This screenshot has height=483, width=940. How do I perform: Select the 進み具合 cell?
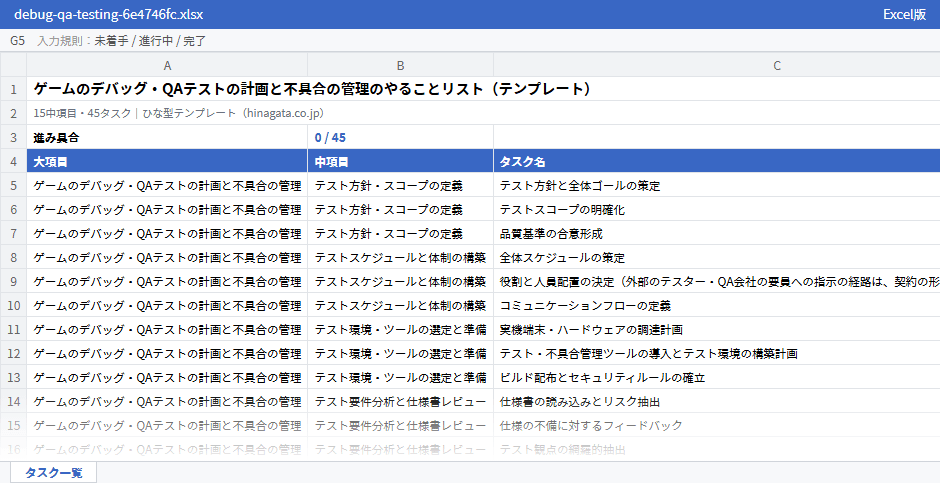(167, 137)
